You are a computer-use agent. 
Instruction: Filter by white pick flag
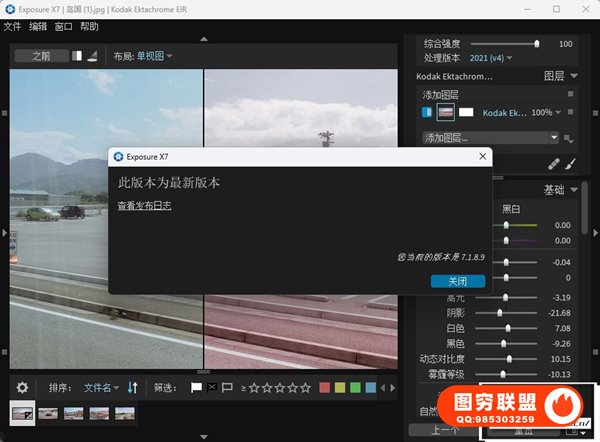(196, 387)
